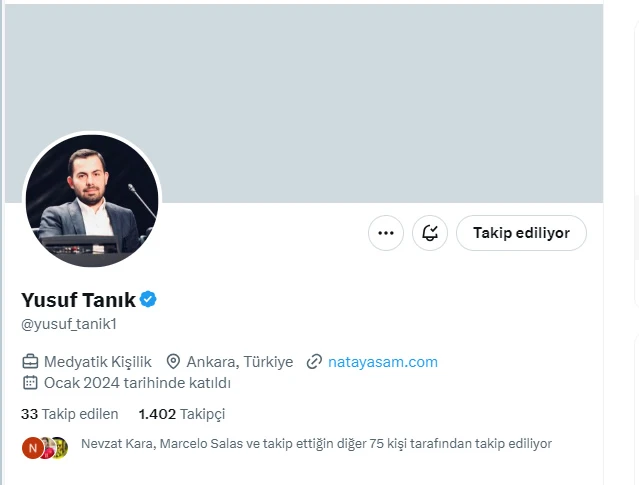Click the briefcase category icon
This screenshot has height=485, width=639.
[x=30, y=362]
